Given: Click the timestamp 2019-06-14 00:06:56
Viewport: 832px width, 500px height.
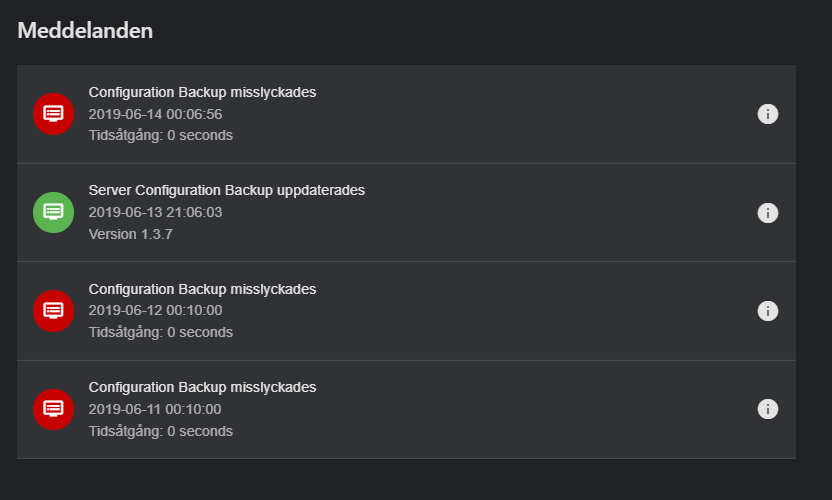Looking at the screenshot, I should point(155,114).
